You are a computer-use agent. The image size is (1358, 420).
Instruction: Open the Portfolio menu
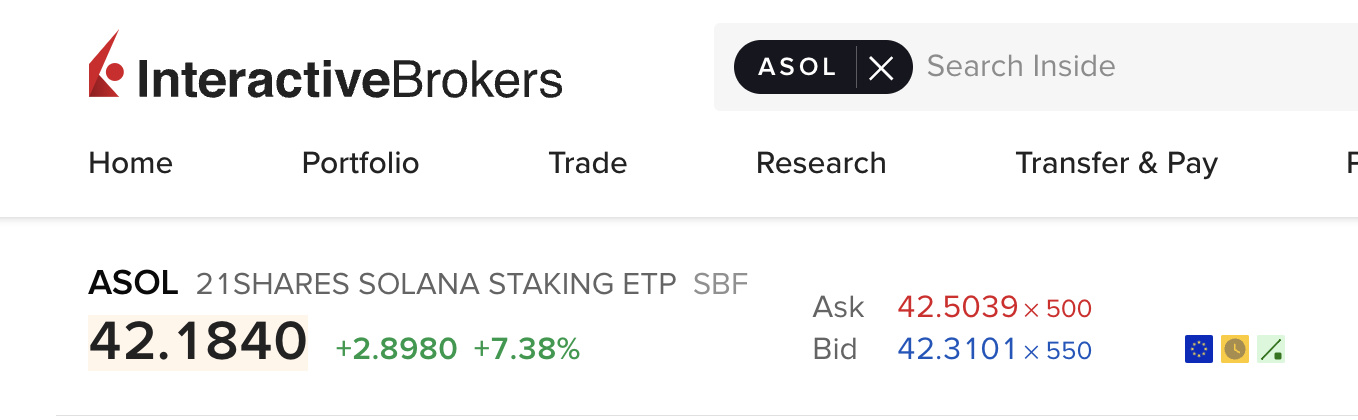tap(361, 163)
